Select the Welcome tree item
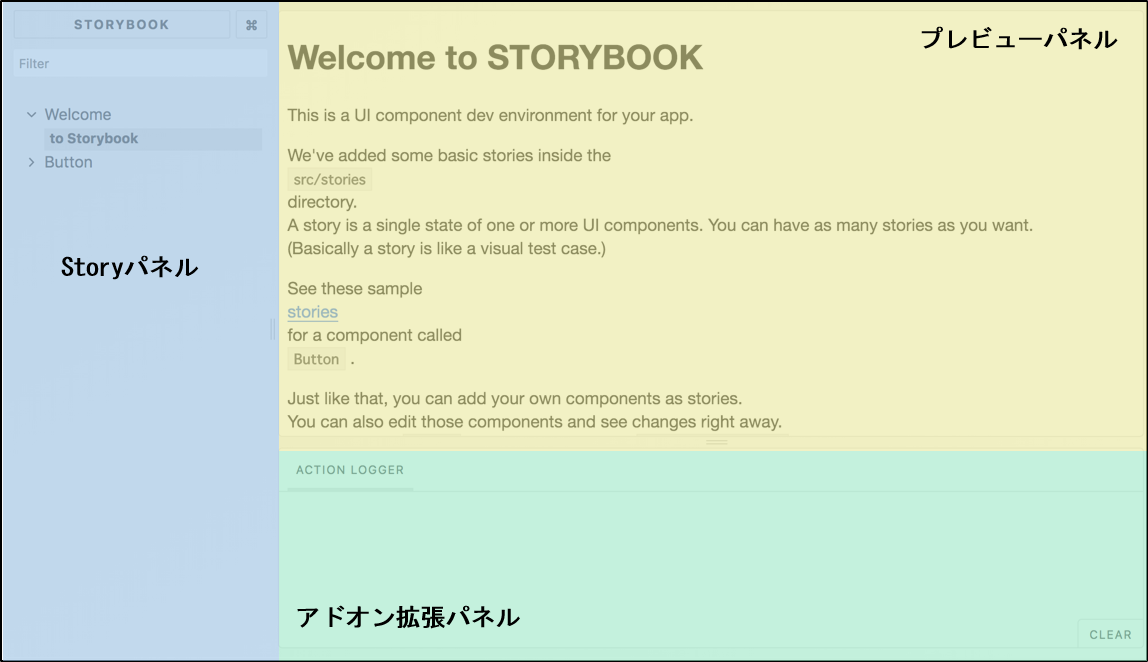Screen dimensions: 1148x662 [79, 114]
